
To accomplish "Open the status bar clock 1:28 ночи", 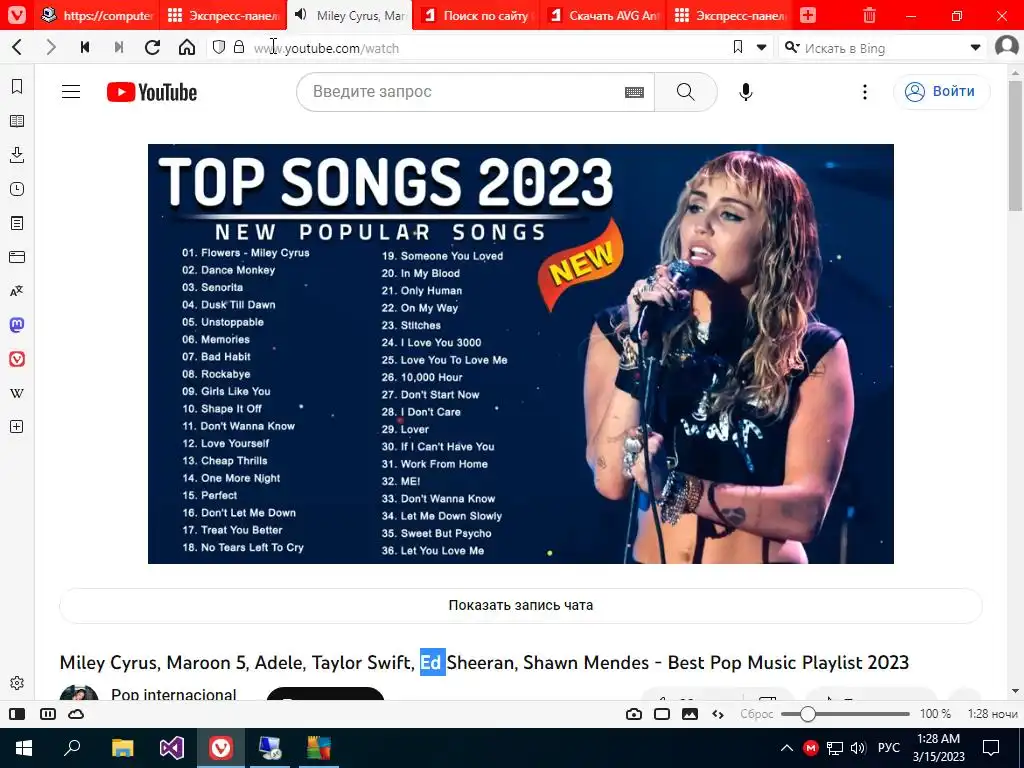I will (992, 714).
